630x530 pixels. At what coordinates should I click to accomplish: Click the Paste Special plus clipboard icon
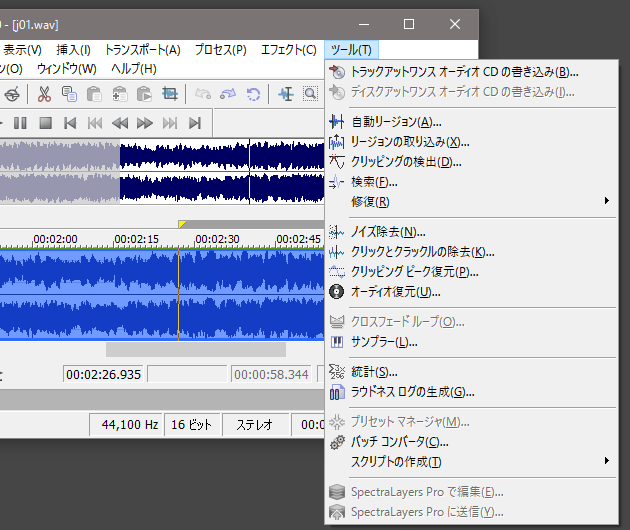pyautogui.click(x=120, y=94)
